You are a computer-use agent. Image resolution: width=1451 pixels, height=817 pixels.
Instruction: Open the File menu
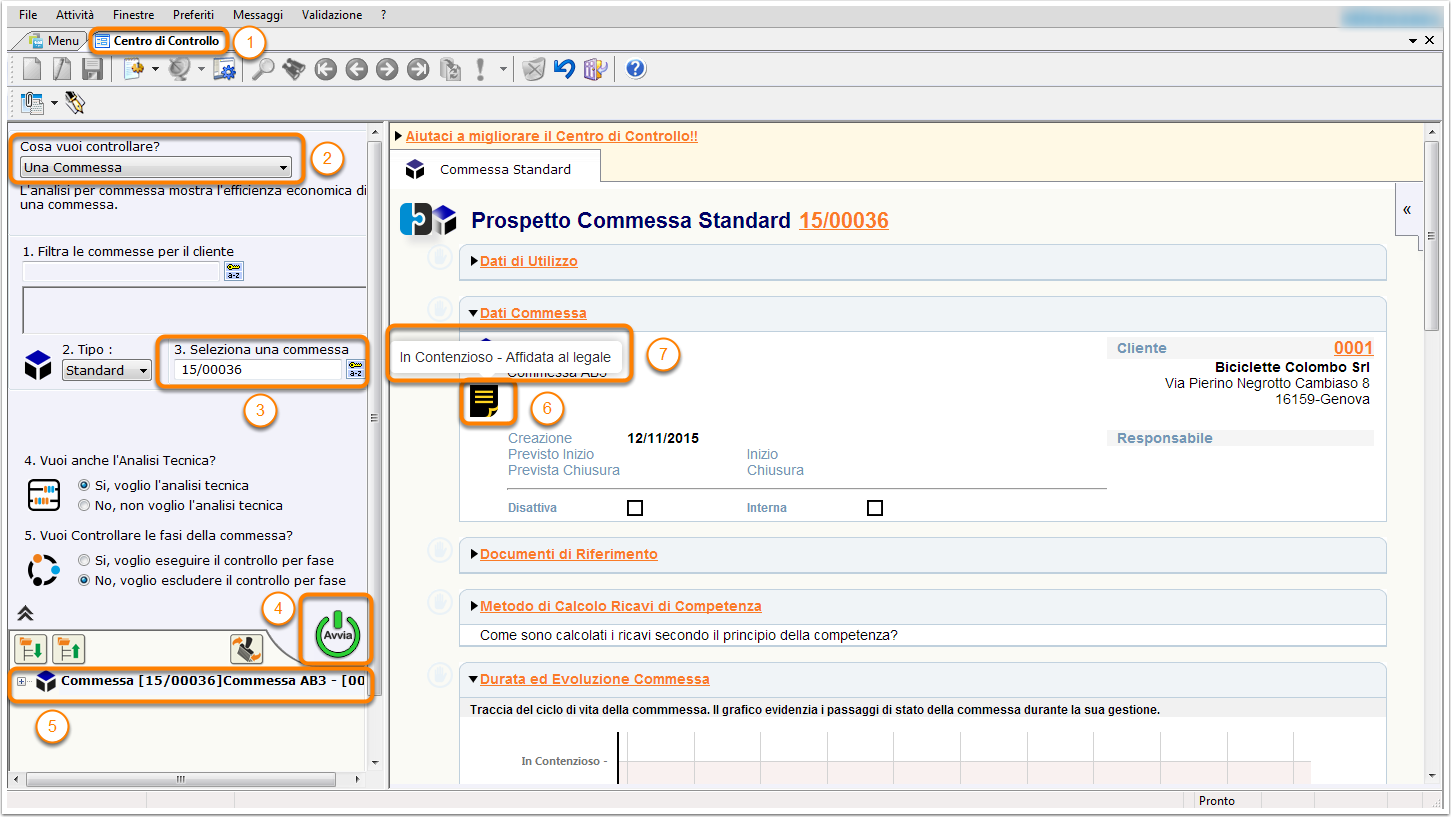(28, 15)
